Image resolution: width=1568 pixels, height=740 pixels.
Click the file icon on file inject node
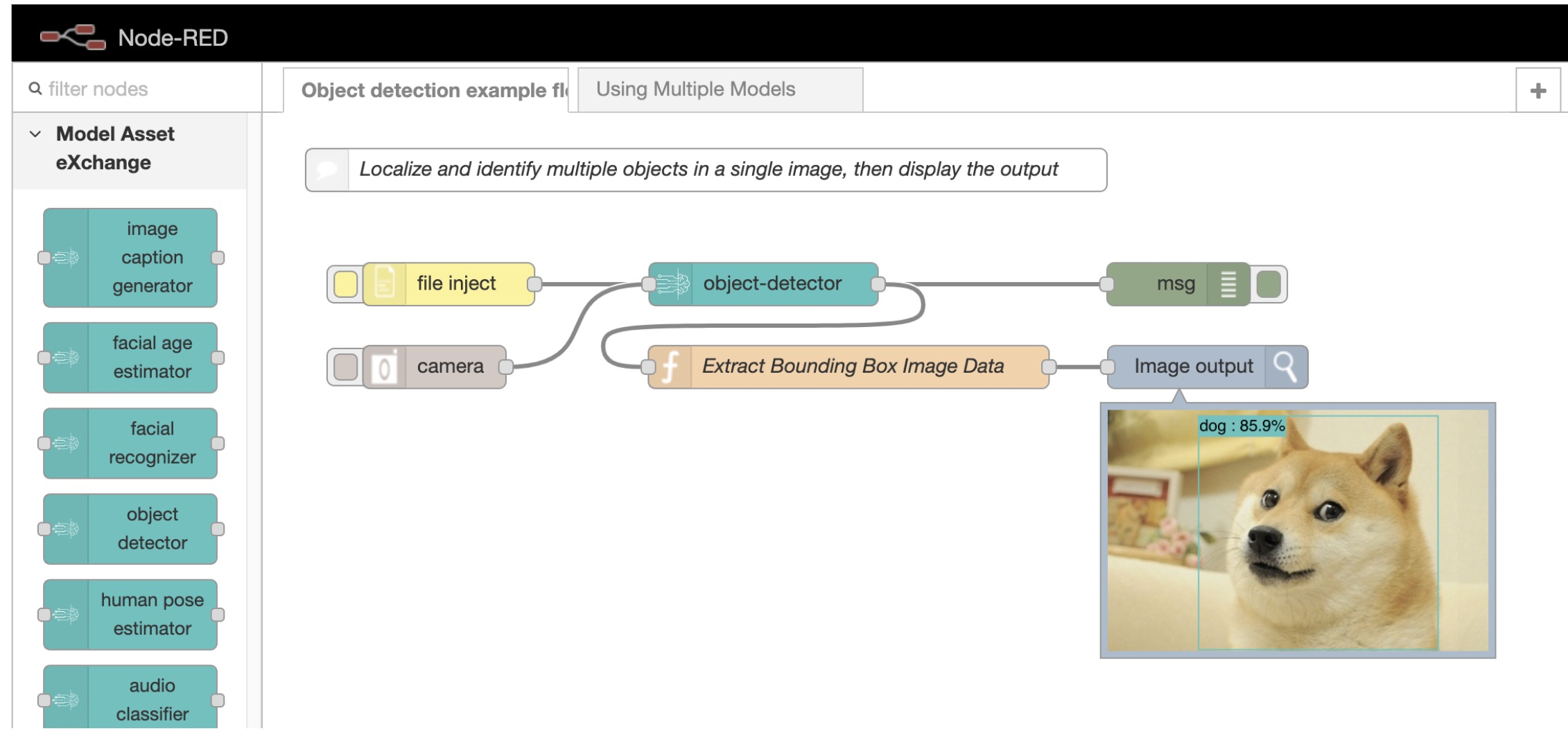pyautogui.click(x=385, y=283)
